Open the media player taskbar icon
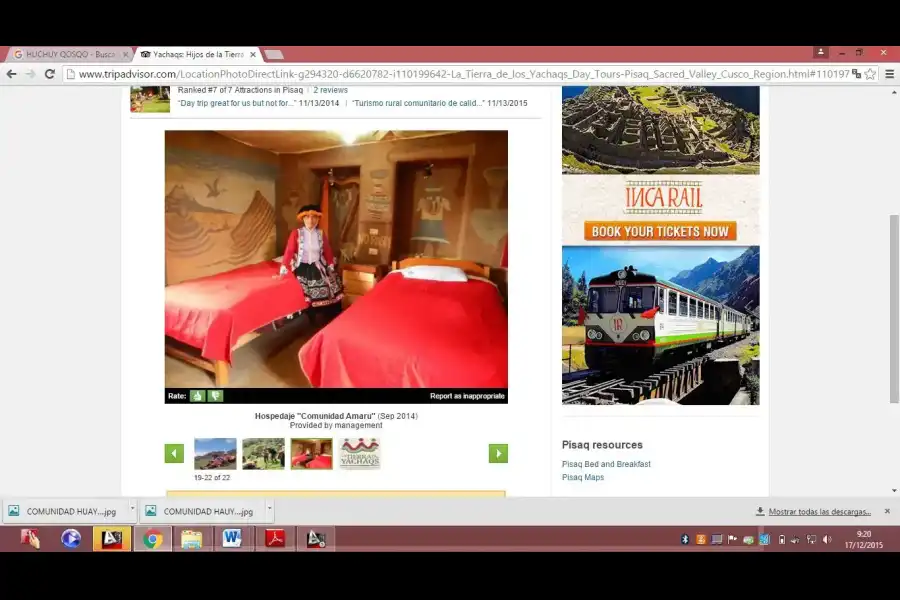The image size is (900, 600). pos(71,539)
